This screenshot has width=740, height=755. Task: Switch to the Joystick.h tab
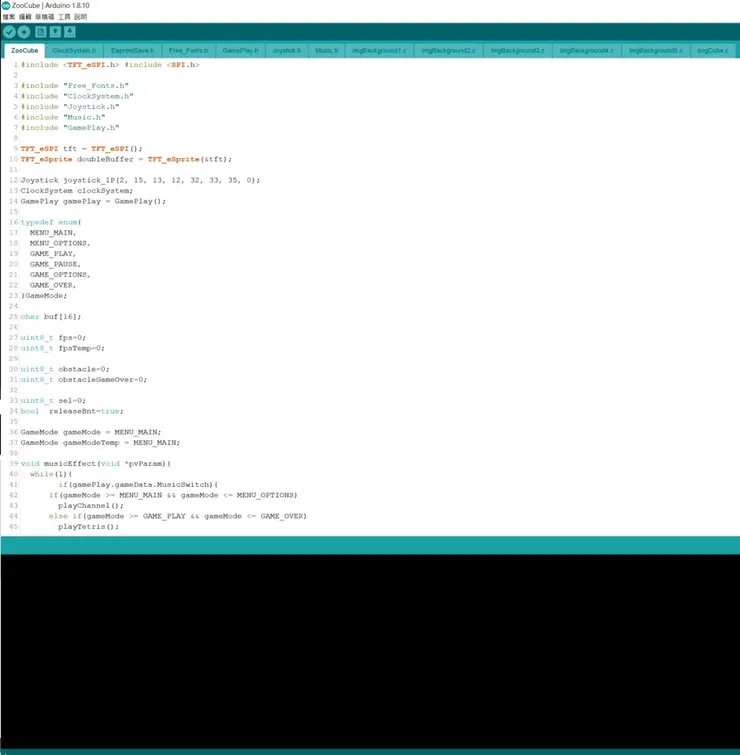(286, 51)
